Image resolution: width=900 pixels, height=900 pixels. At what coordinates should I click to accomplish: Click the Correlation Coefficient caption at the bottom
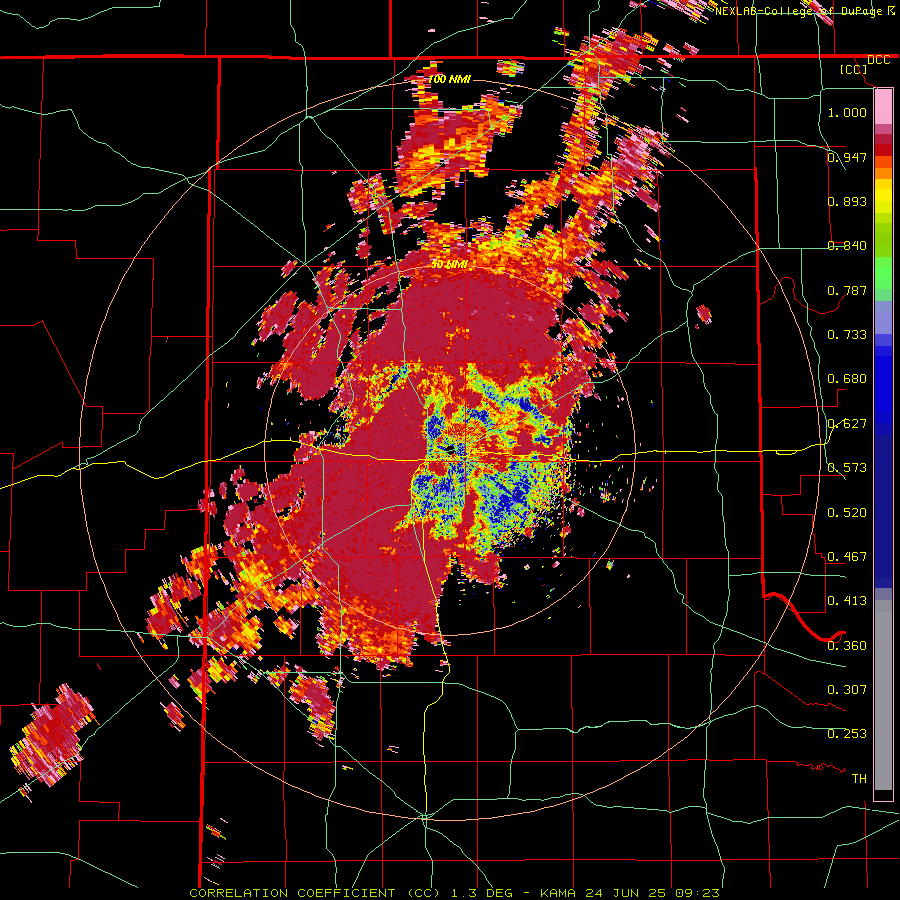coord(454,893)
